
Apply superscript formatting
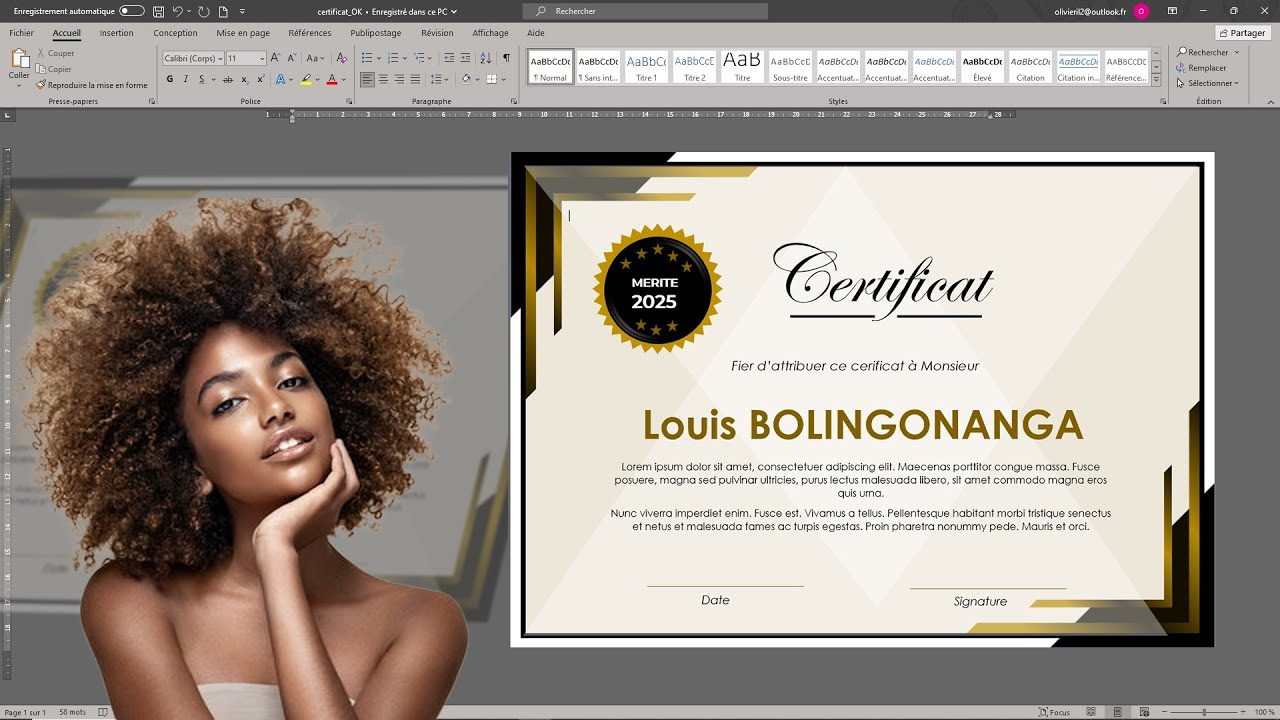[x=260, y=79]
